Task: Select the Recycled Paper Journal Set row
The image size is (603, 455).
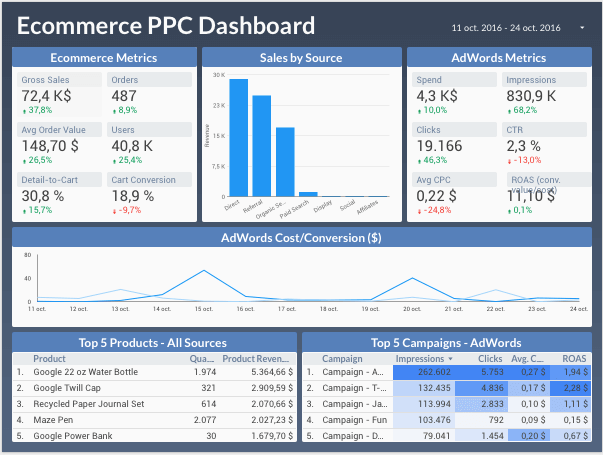Action: coord(154,404)
